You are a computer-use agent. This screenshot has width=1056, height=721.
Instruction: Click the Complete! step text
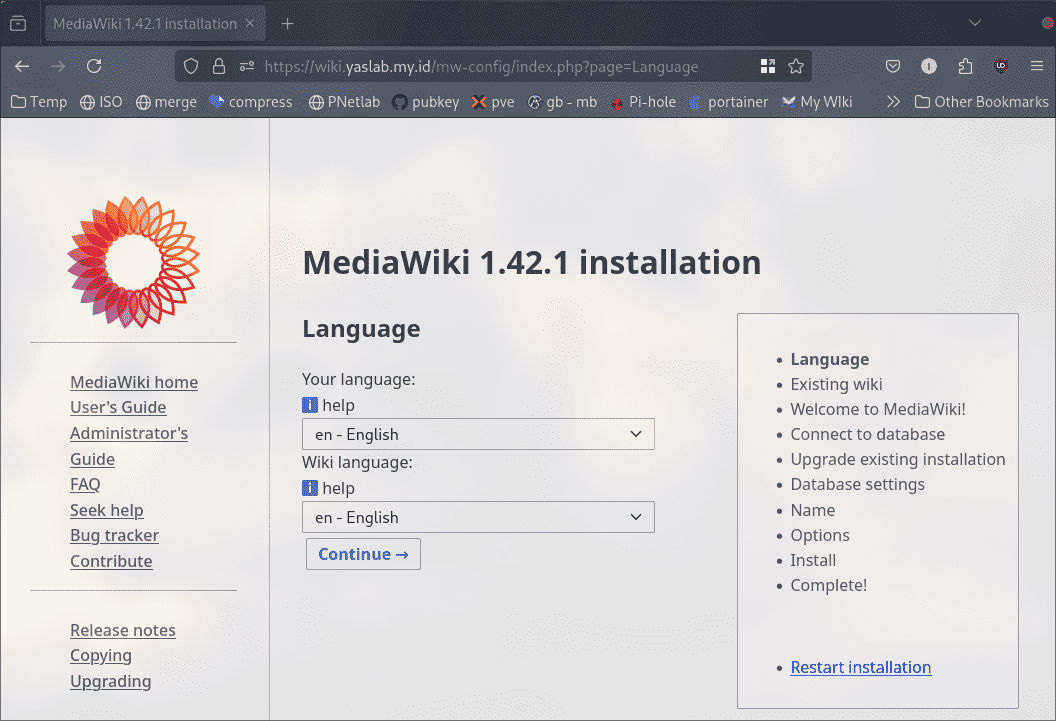(828, 585)
